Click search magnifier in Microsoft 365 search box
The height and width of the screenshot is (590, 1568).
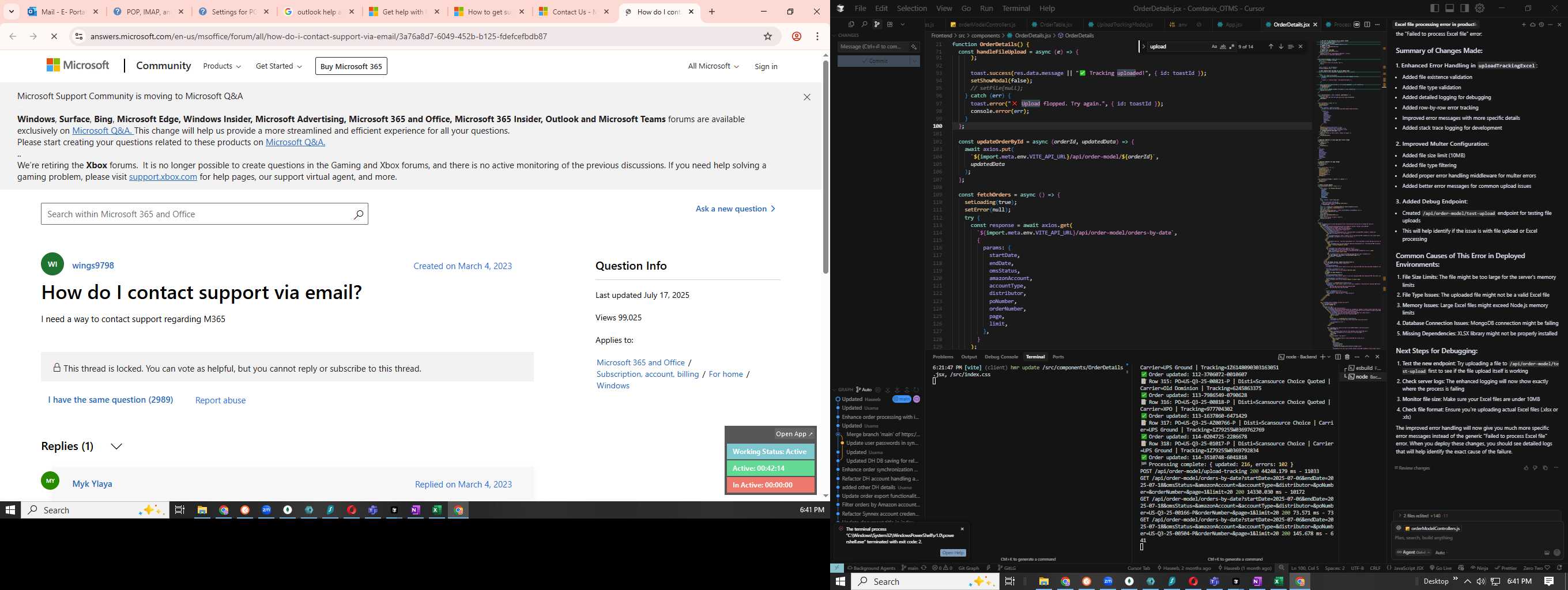pos(359,214)
